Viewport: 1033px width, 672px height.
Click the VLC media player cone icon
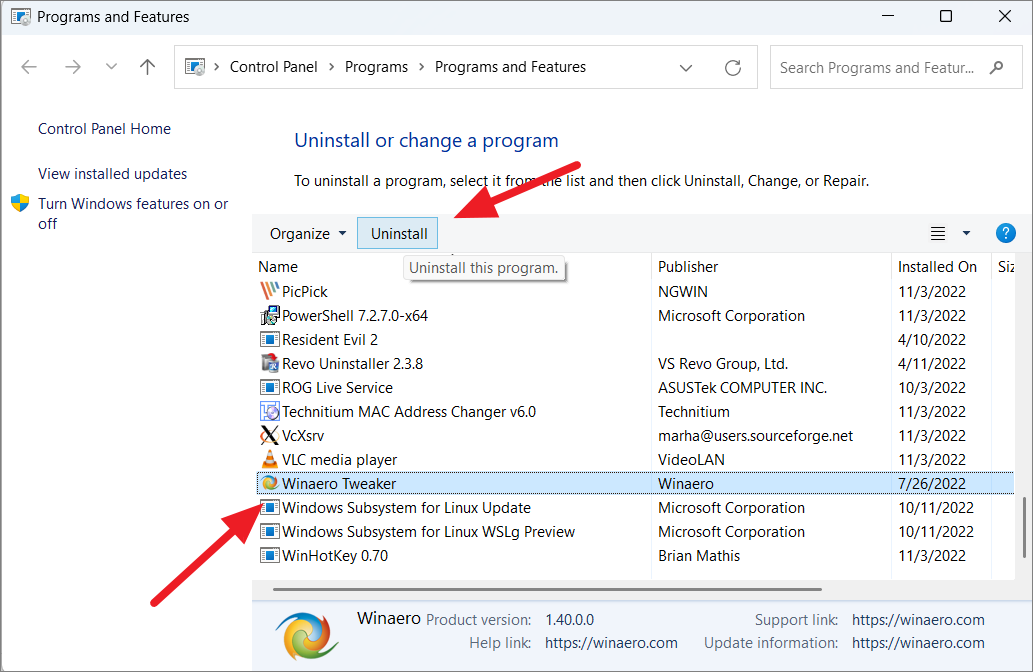(269, 459)
